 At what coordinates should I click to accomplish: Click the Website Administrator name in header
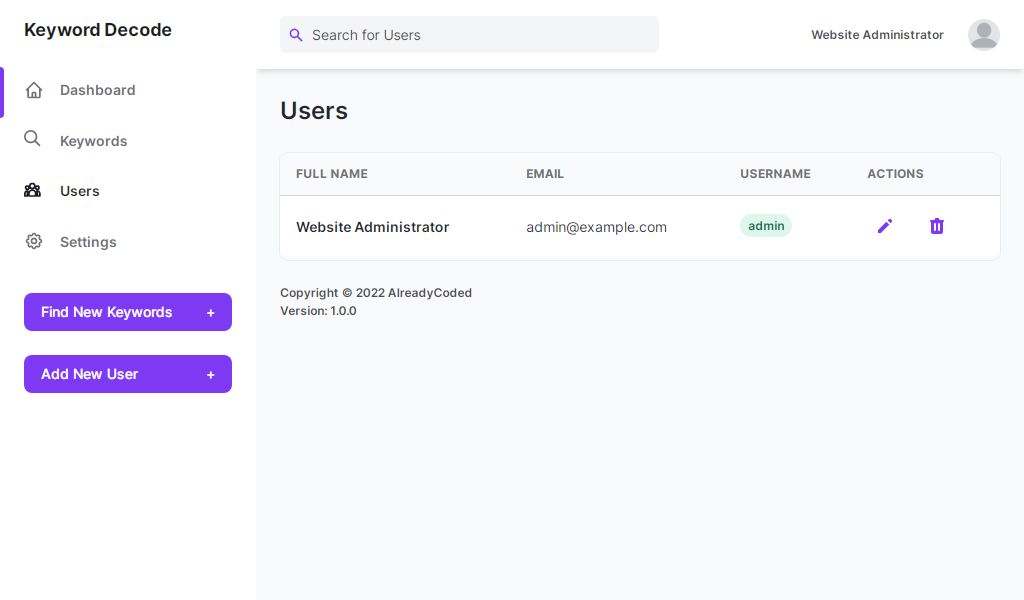point(877,35)
